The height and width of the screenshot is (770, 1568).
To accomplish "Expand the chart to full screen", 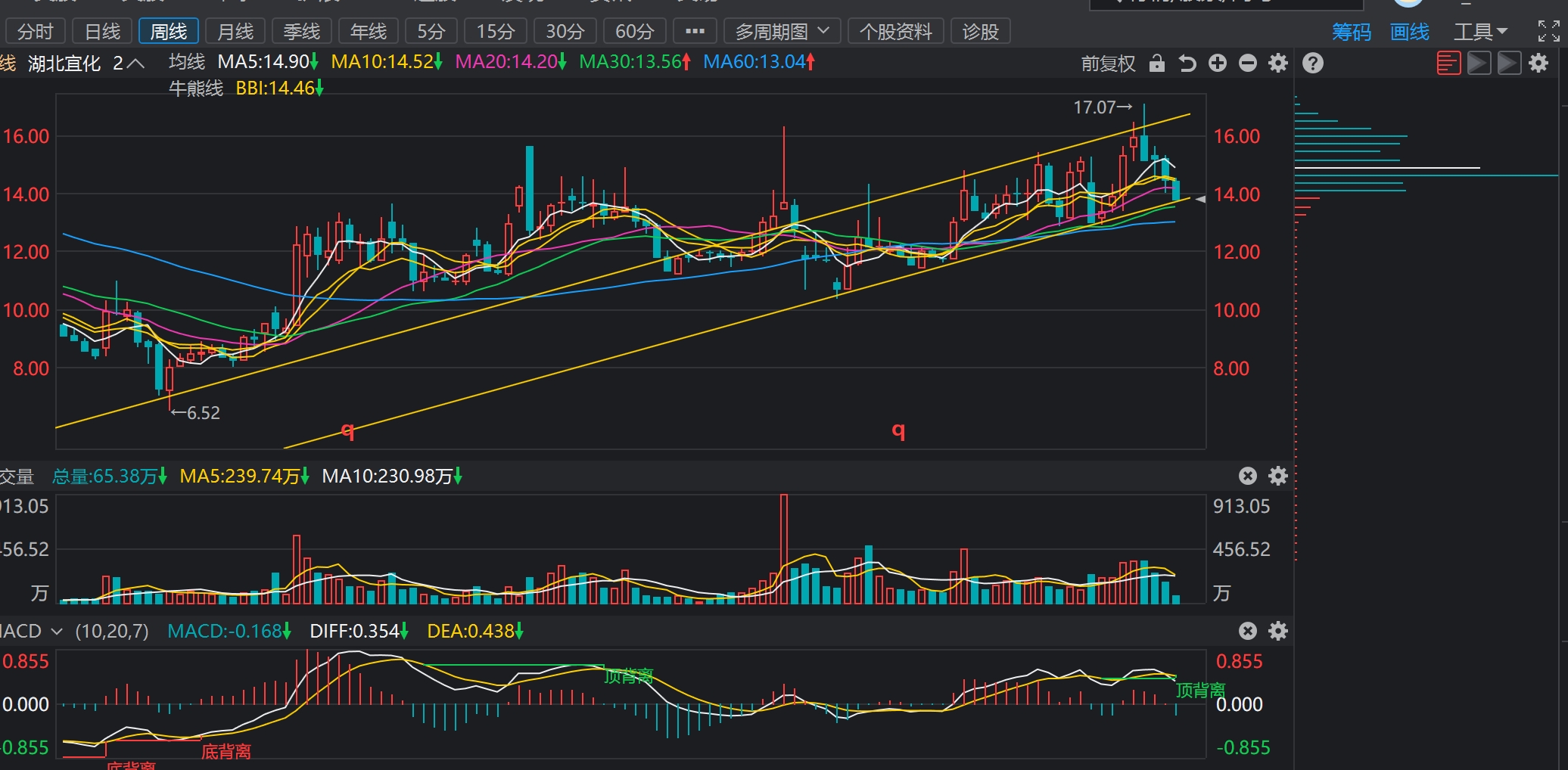I will tap(1549, 31).
